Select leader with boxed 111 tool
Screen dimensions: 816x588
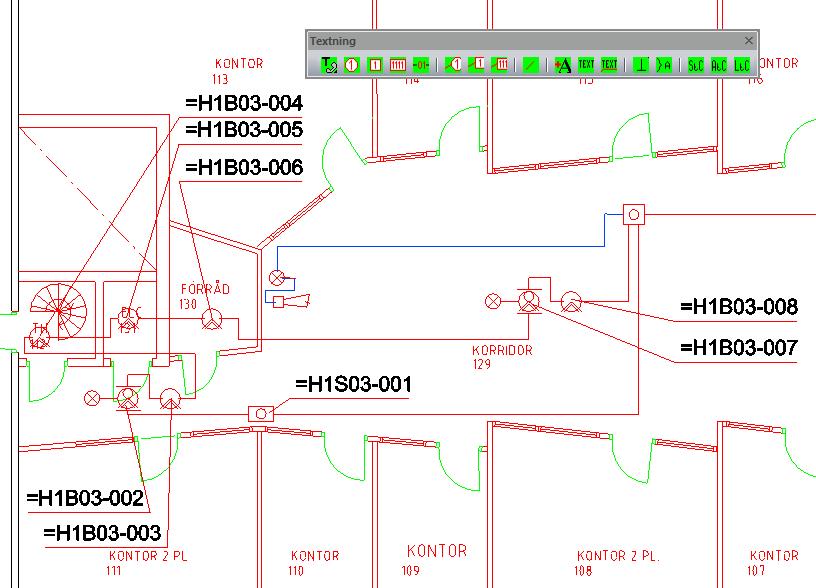coord(499,65)
